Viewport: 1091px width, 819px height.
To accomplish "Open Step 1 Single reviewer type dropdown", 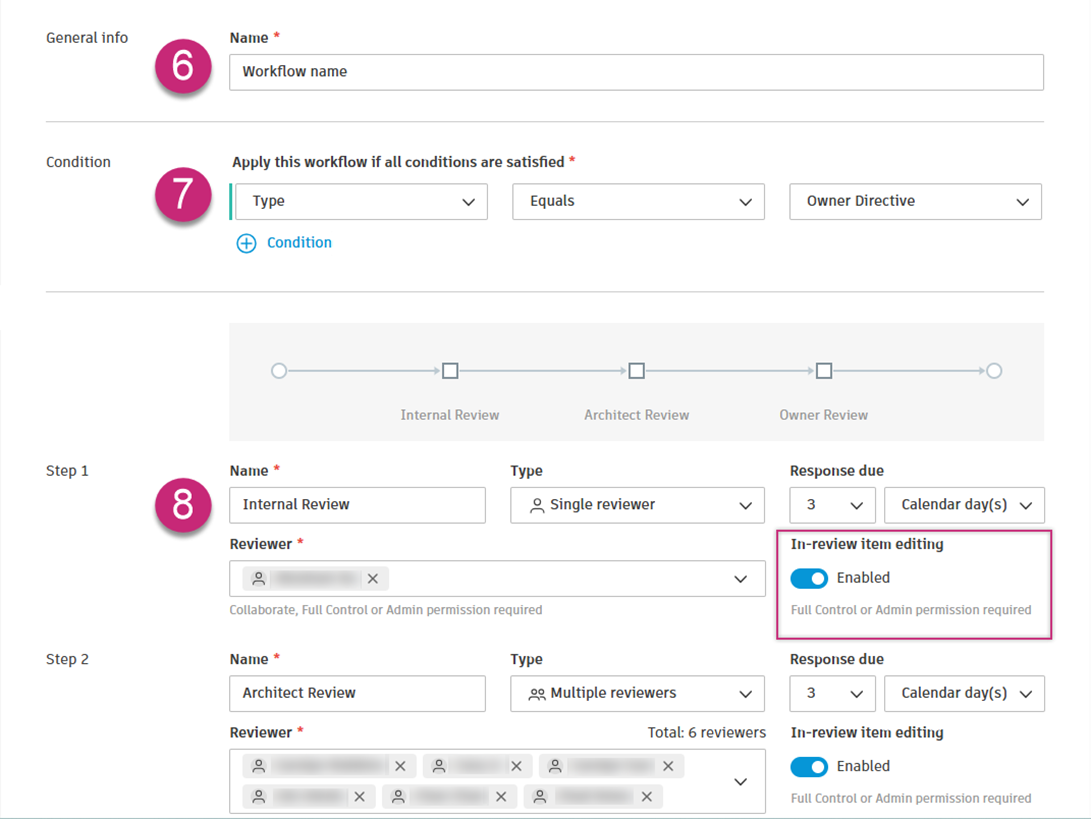I will click(637, 505).
